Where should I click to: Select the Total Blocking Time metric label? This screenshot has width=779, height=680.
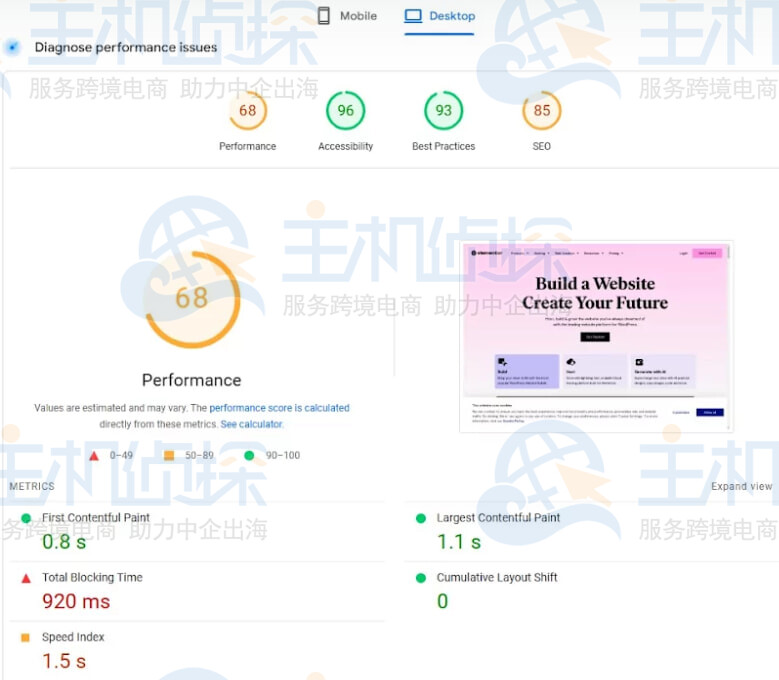click(x=92, y=577)
